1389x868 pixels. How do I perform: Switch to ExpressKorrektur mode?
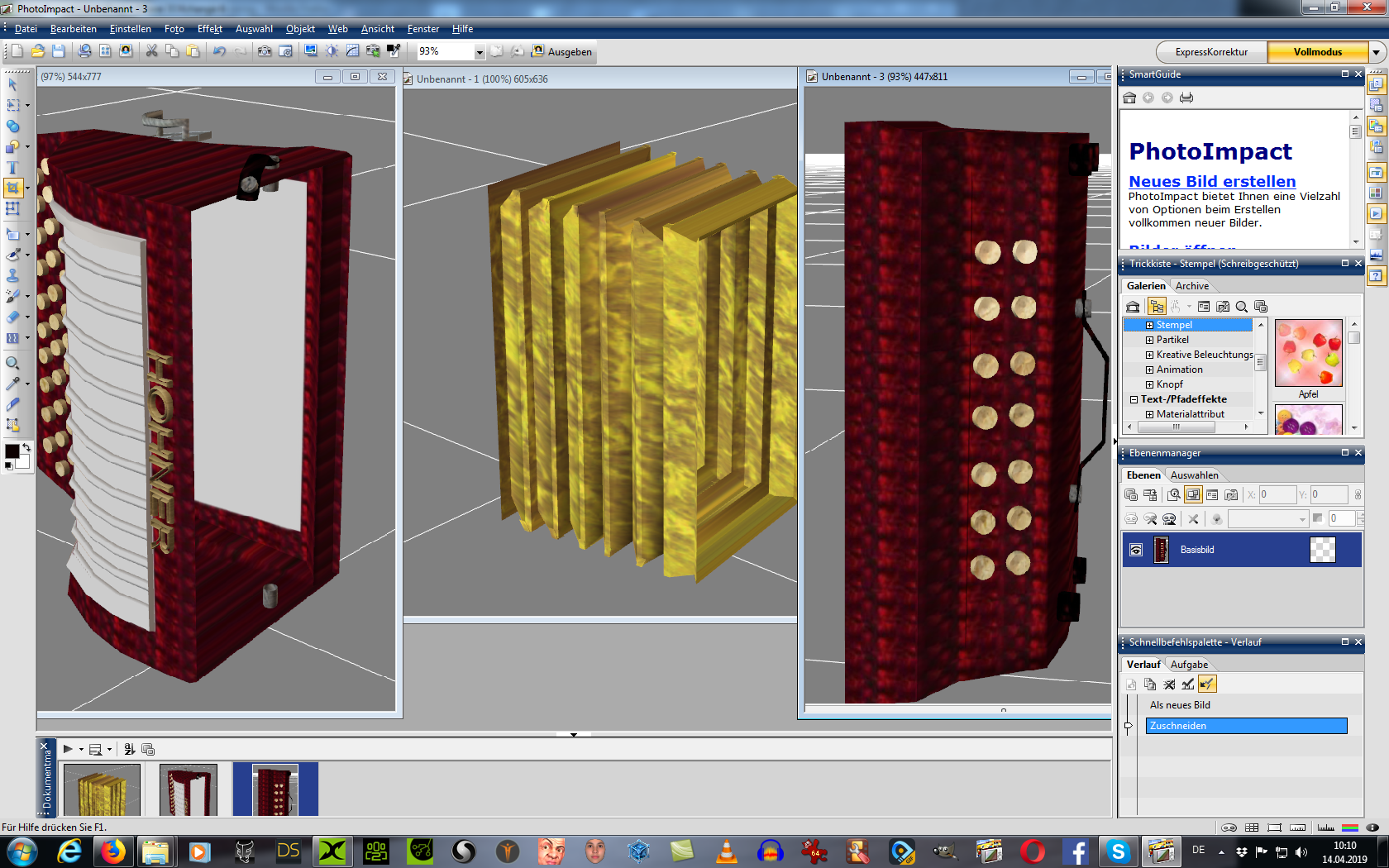pos(1211,51)
